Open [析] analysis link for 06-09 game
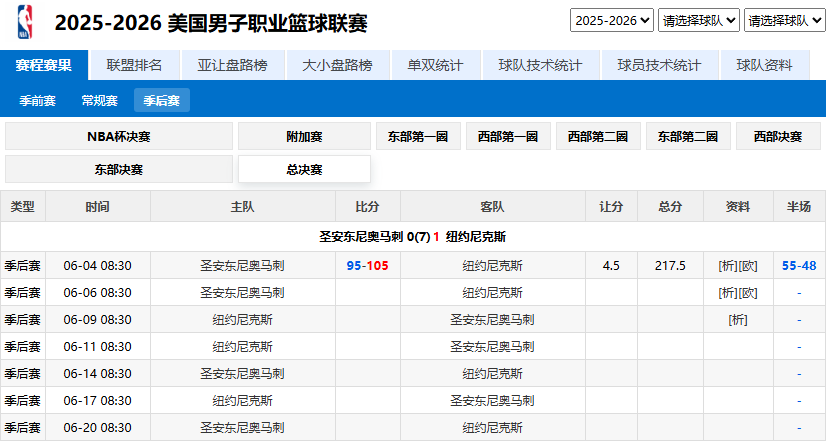This screenshot has height=442, width=827. (x=737, y=320)
